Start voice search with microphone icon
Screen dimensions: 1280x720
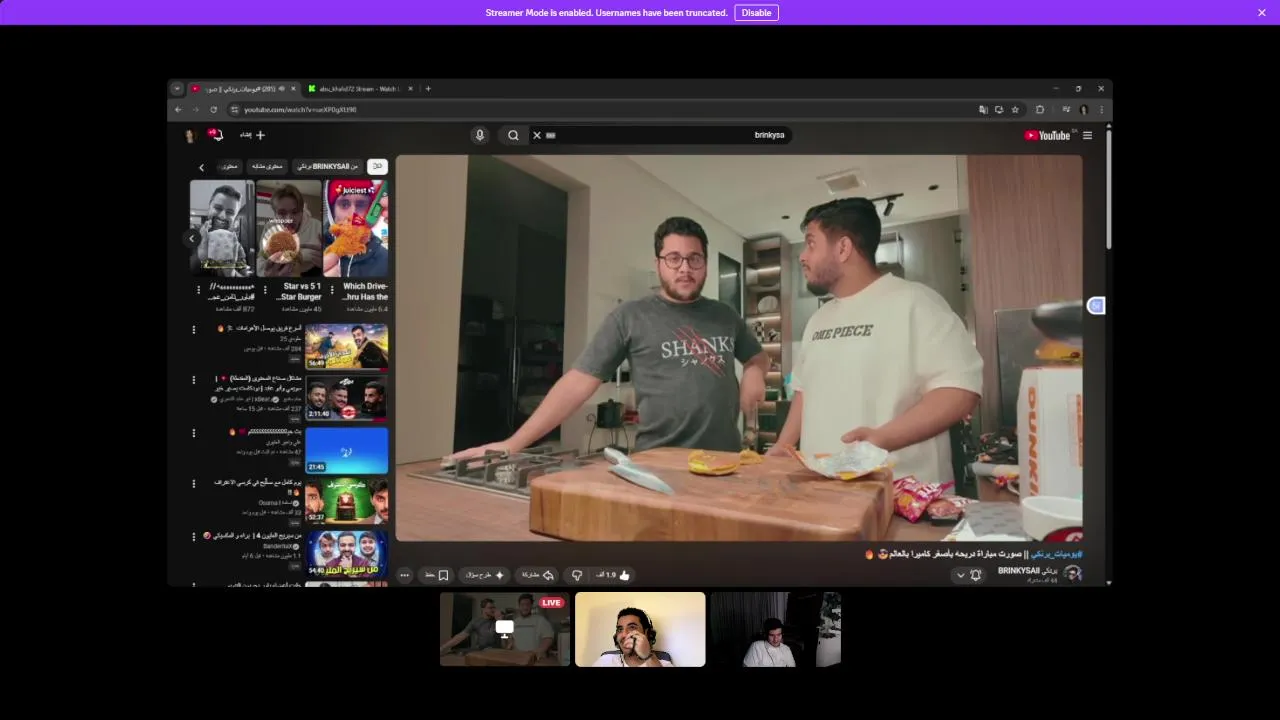pyautogui.click(x=479, y=135)
